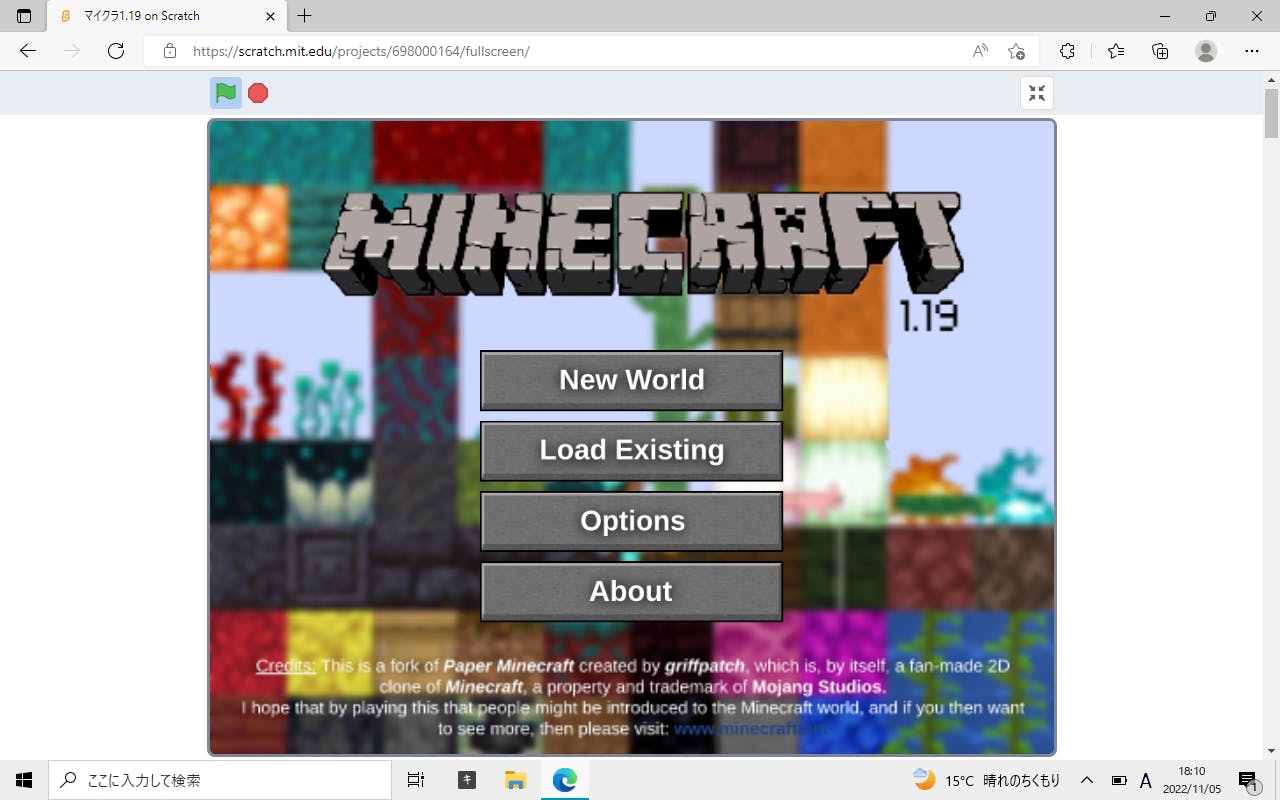1280x800 pixels.
Task: Click the green flag to start the project
Action: click(226, 93)
